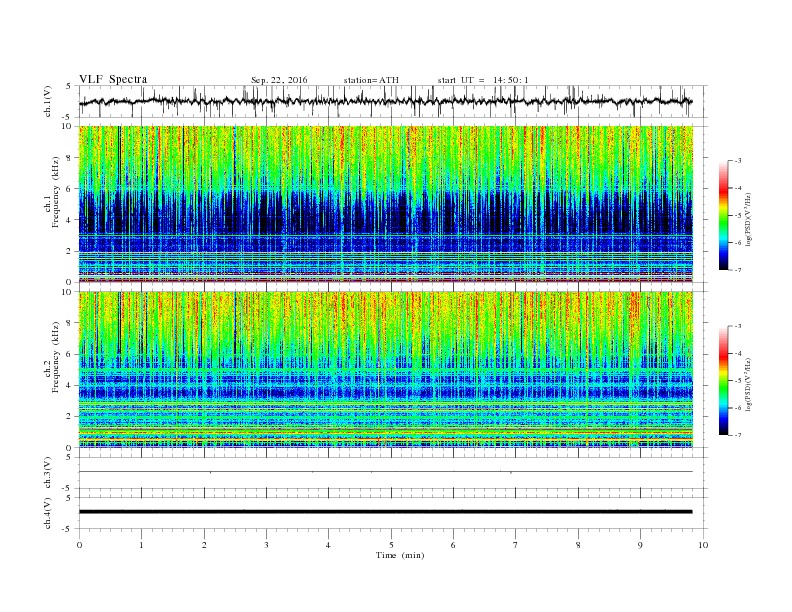Screen dimensions: 792x612
Task: Click the "Time (min)" axis title
Action: point(400,555)
